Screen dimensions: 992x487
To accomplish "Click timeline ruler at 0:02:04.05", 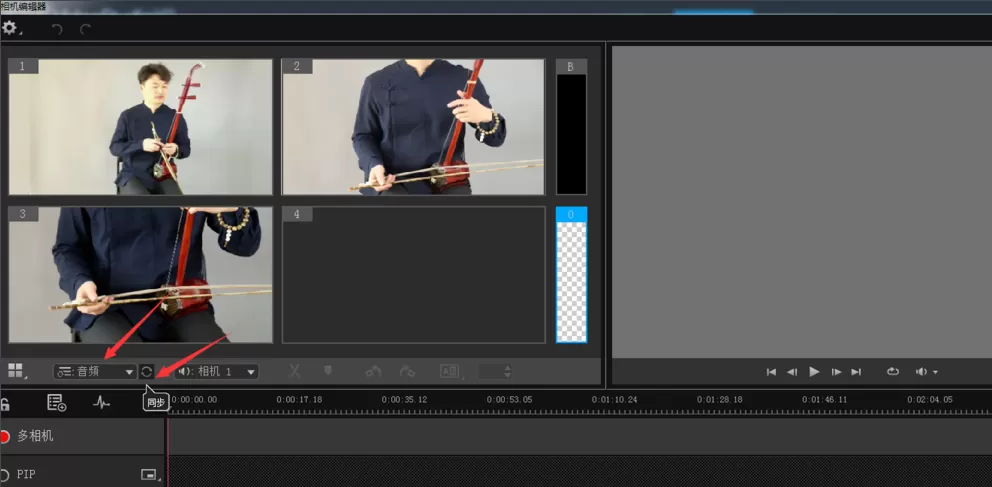I will [930, 400].
